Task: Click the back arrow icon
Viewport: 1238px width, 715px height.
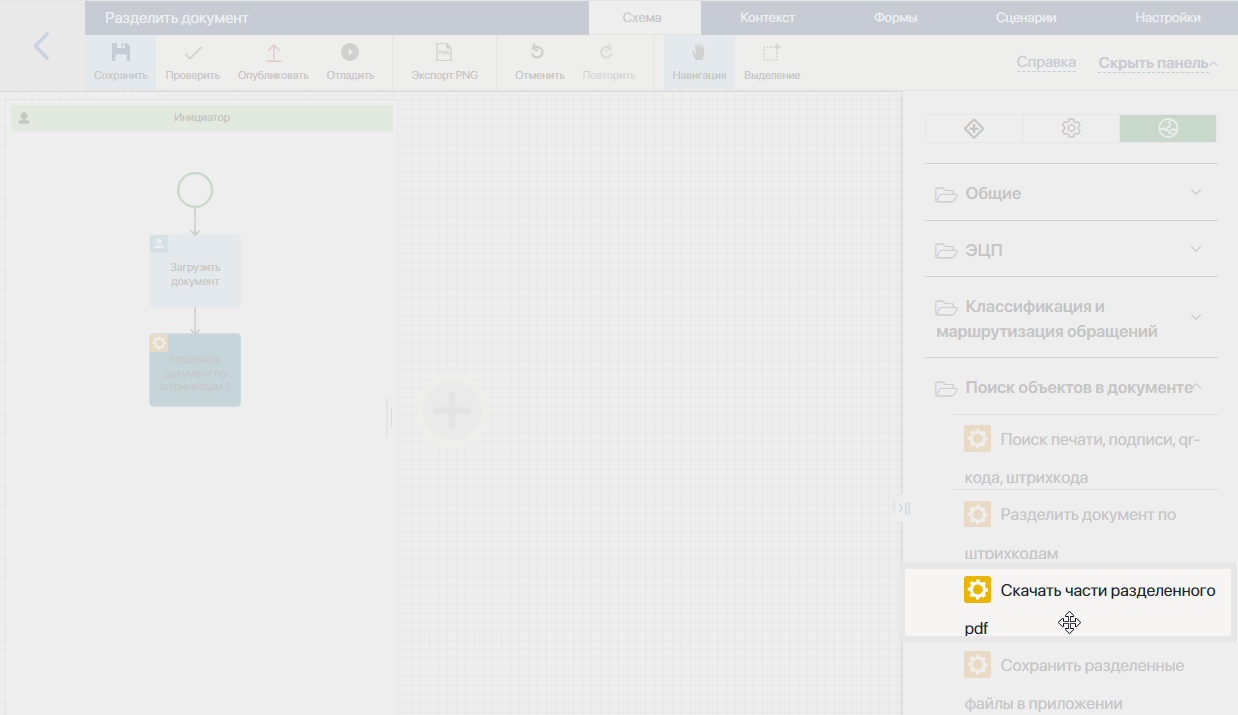Action: coord(41,46)
